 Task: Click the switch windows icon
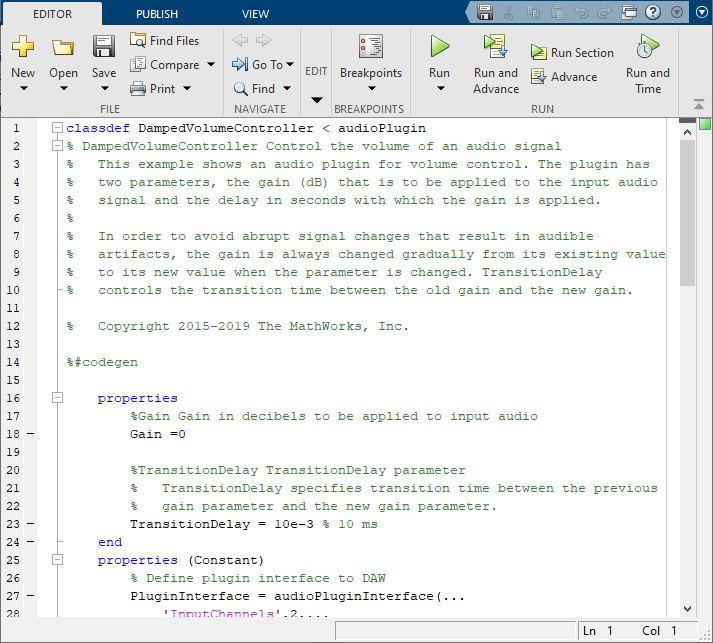point(629,12)
